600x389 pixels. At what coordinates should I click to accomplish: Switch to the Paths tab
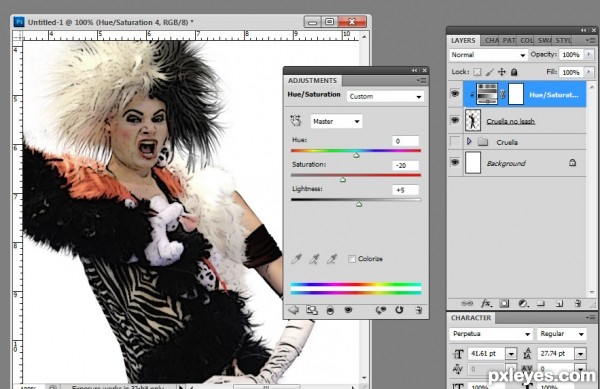509,40
